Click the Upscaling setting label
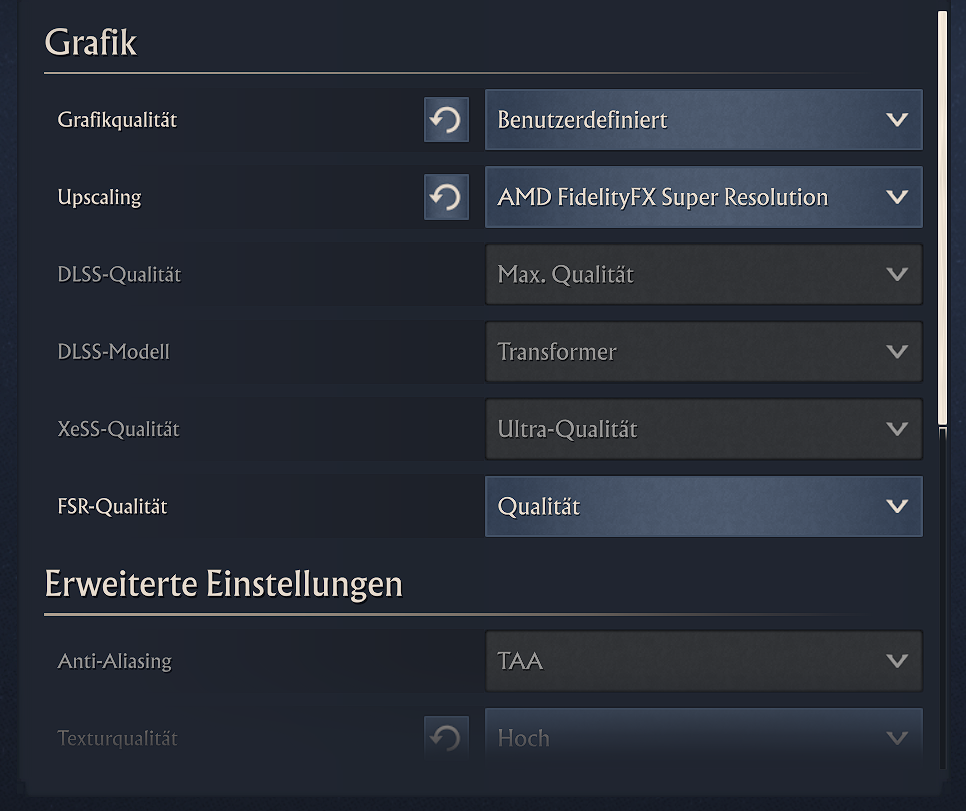Viewport: 966px width, 811px height. (99, 197)
